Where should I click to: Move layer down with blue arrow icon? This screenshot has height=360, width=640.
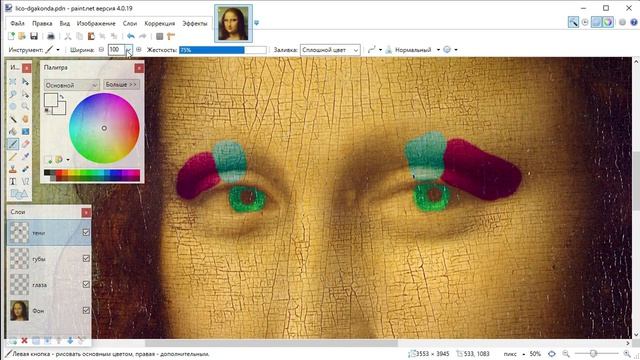pyautogui.click(x=70, y=340)
